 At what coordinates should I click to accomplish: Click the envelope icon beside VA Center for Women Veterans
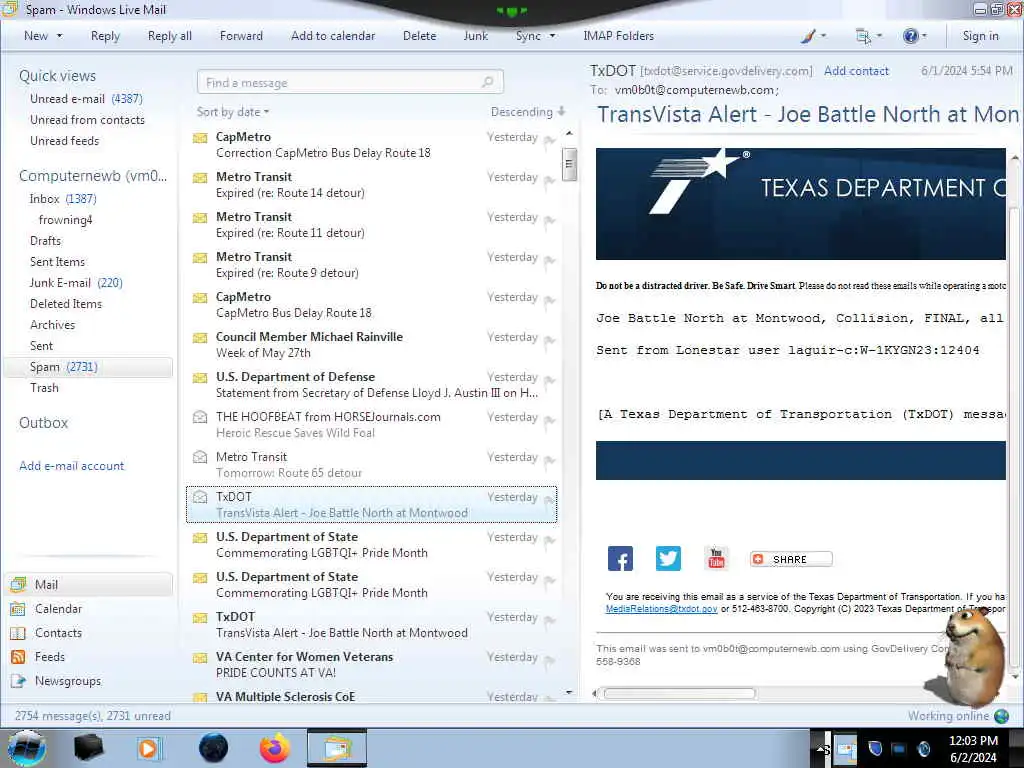pyautogui.click(x=200, y=658)
